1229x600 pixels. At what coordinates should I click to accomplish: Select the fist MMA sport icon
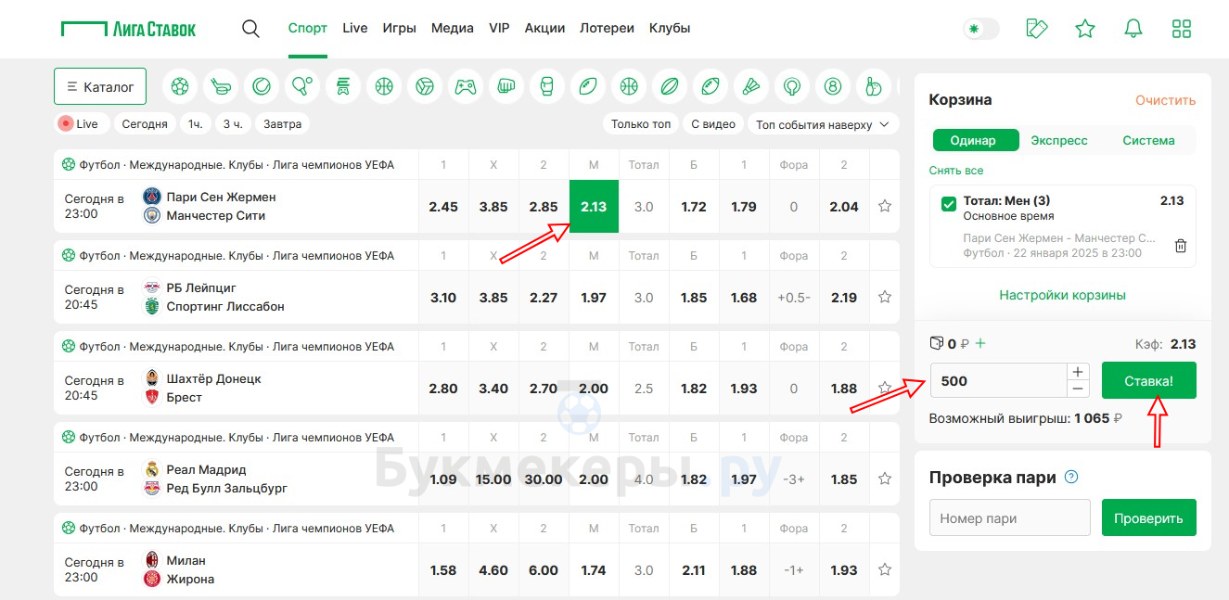point(506,87)
